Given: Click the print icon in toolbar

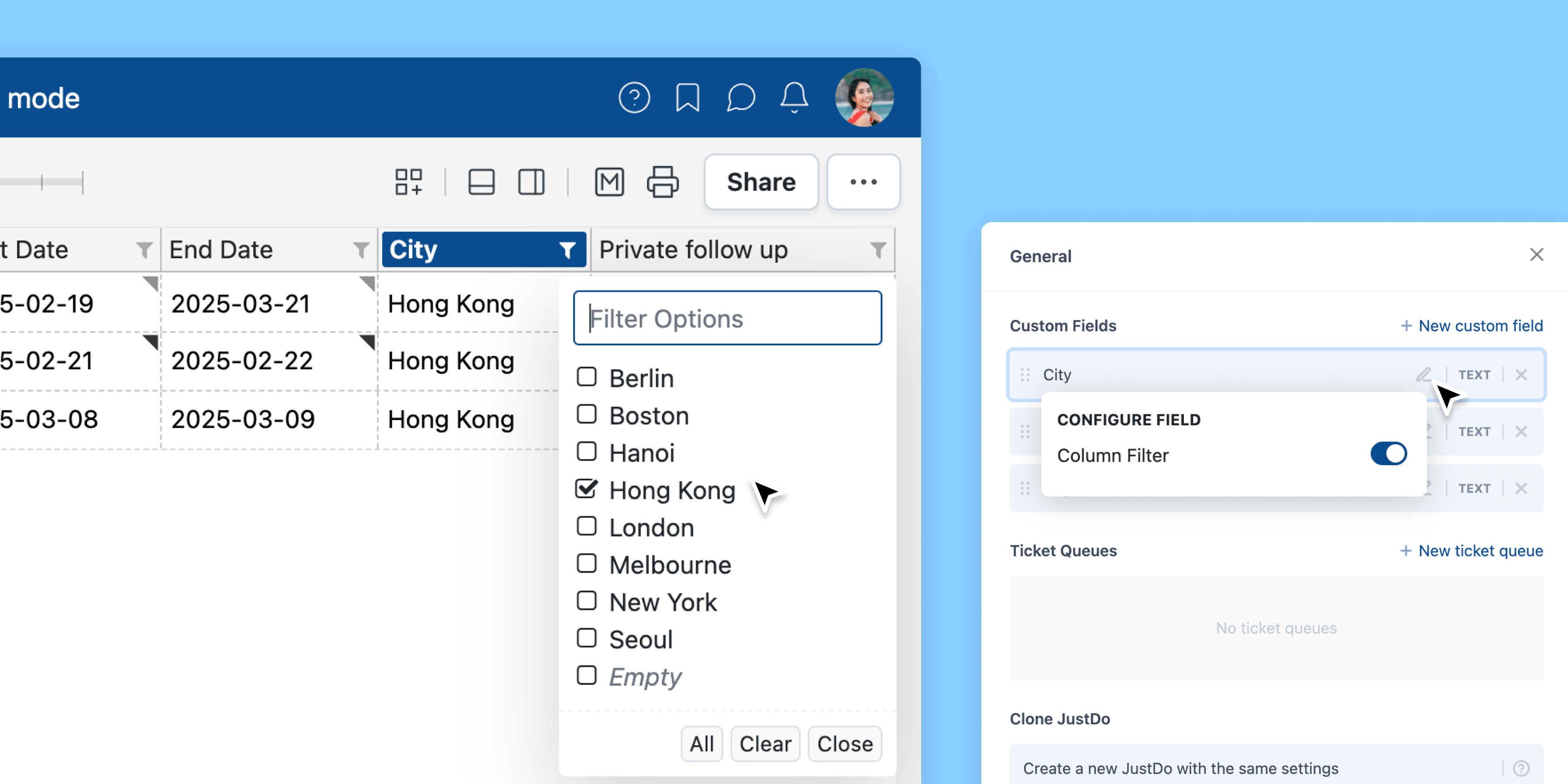Looking at the screenshot, I should 662,182.
